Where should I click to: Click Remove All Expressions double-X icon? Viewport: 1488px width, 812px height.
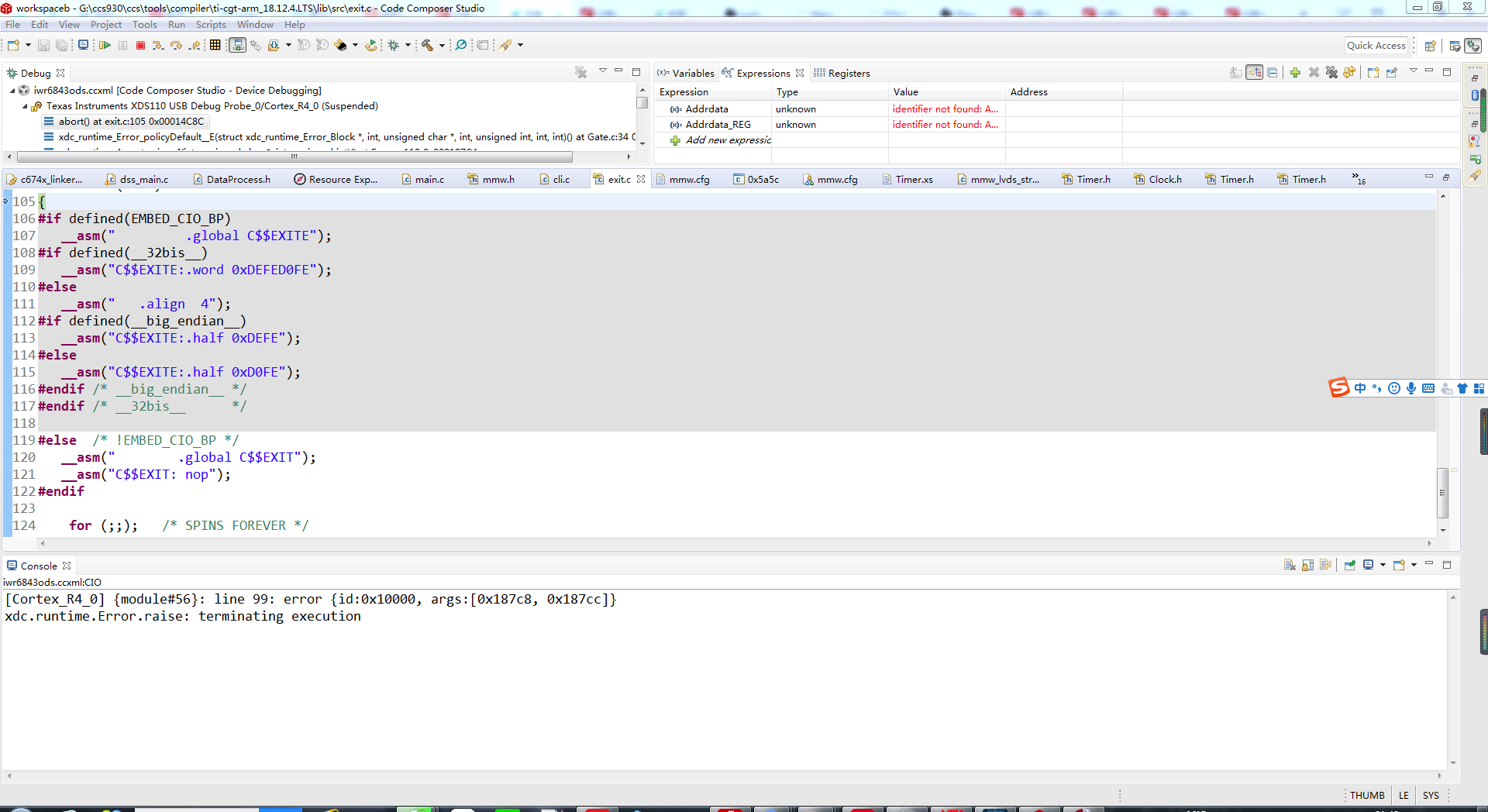coord(1331,73)
